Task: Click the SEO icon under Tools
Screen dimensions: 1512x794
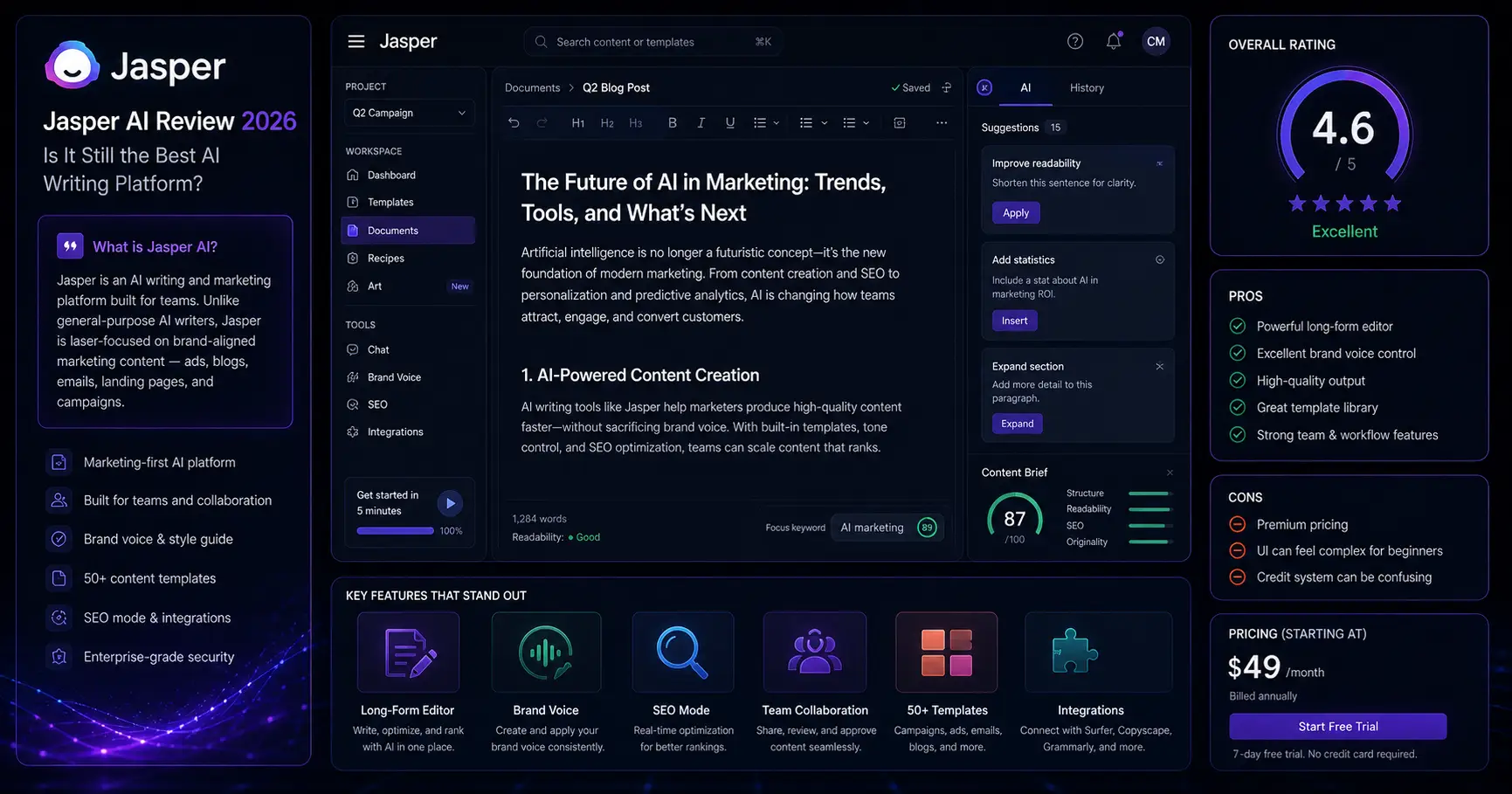Action: [353, 404]
